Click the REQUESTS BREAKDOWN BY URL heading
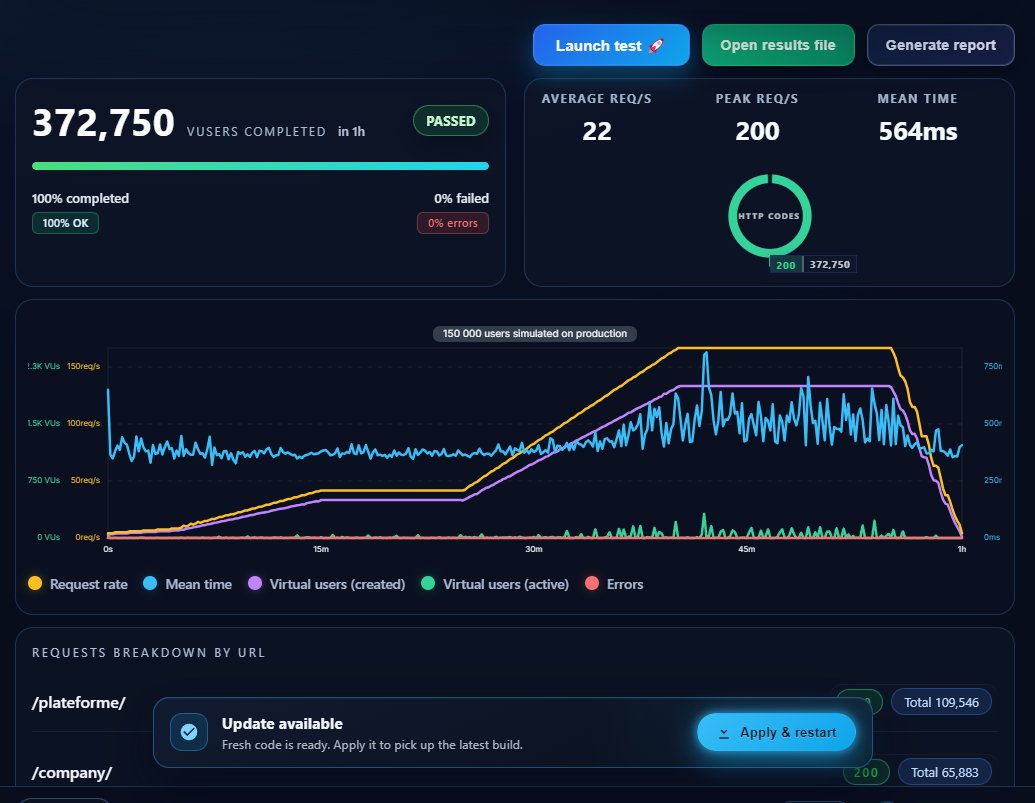The height and width of the screenshot is (803, 1035). [x=149, y=653]
